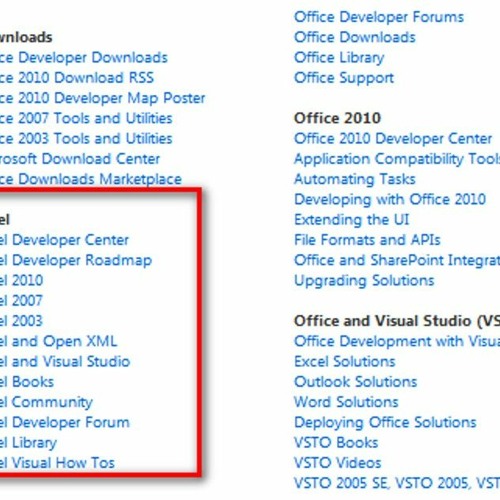Image resolution: width=500 pixels, height=500 pixels.
Task: Click the Excel and Open XML link
Action: point(58,342)
